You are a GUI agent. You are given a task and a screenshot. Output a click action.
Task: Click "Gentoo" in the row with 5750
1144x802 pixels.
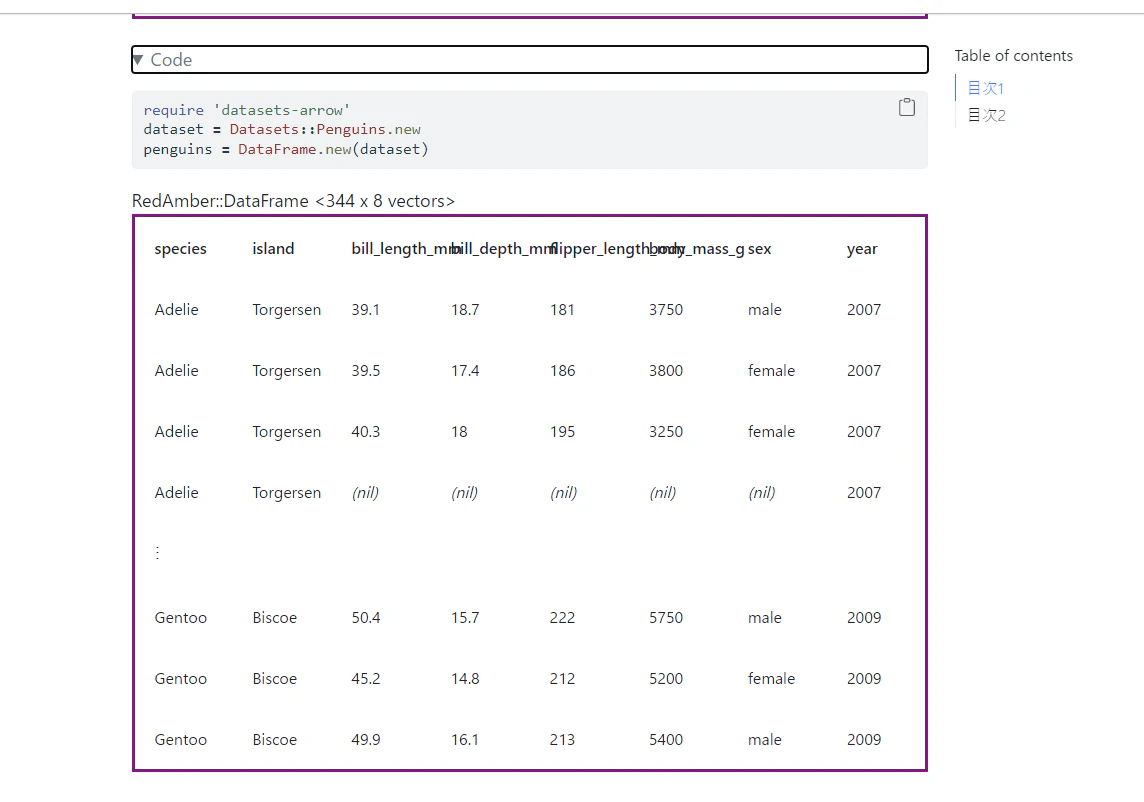(180, 618)
